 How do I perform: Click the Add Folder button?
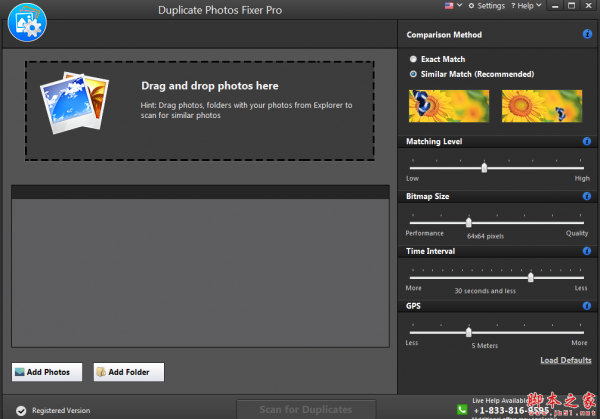click(129, 372)
